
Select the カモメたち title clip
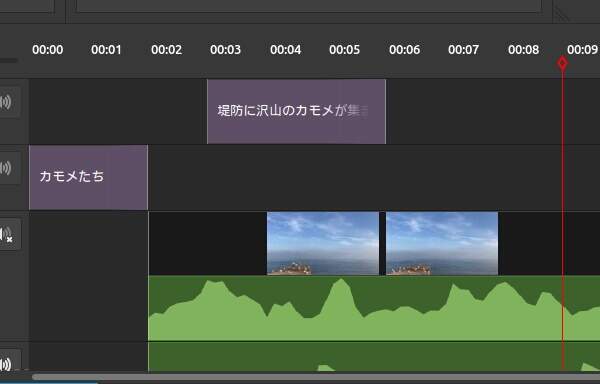(88, 177)
